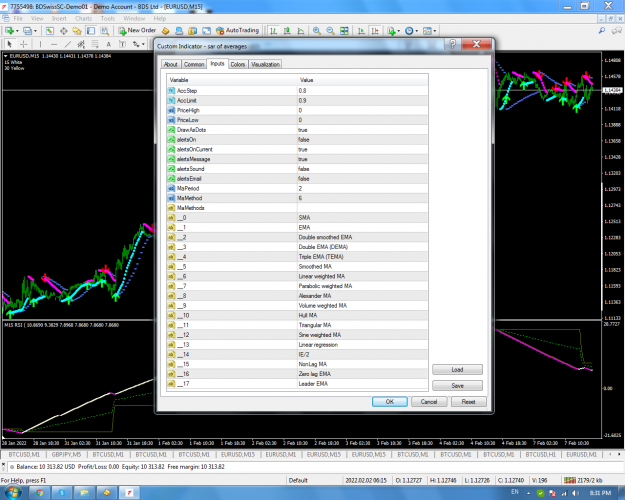Viewport: 625px width, 500px height.
Task: Switch to candlestick chart icon
Action: (x=287, y=31)
